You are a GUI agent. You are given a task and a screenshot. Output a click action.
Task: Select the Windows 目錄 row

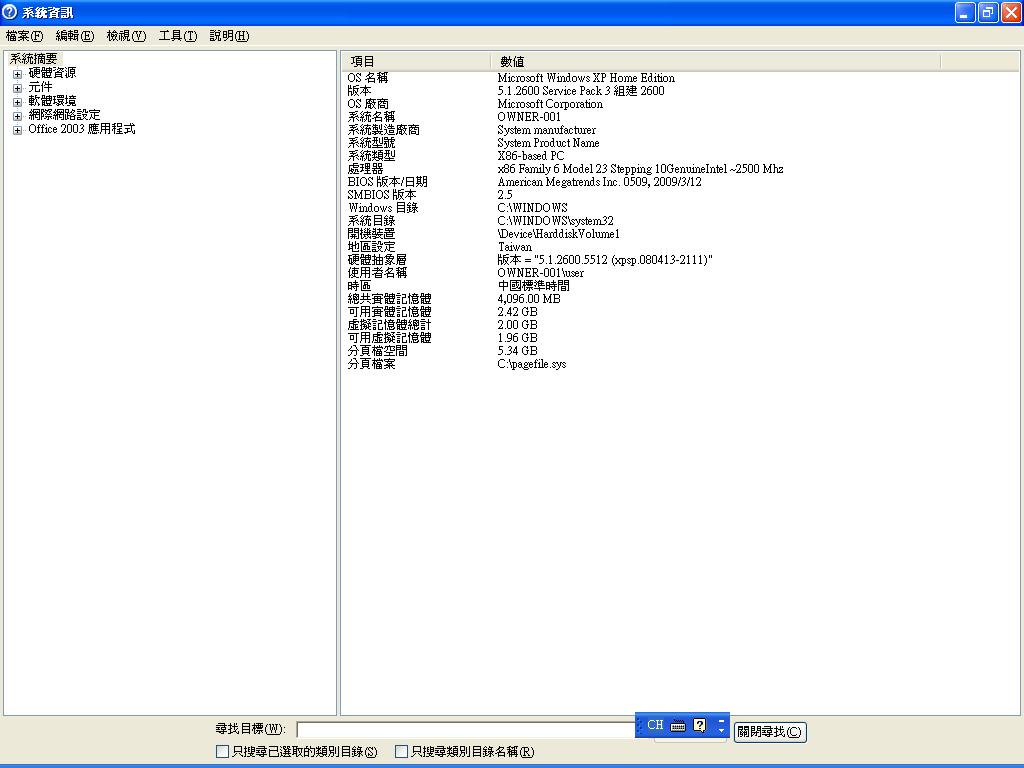point(679,208)
